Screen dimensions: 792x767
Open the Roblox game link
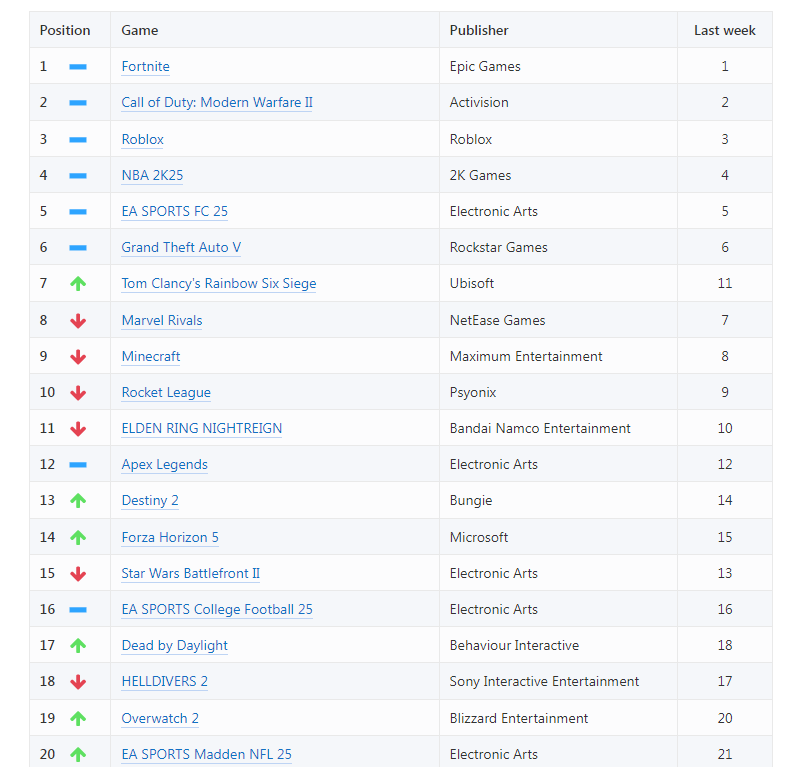click(x=142, y=139)
